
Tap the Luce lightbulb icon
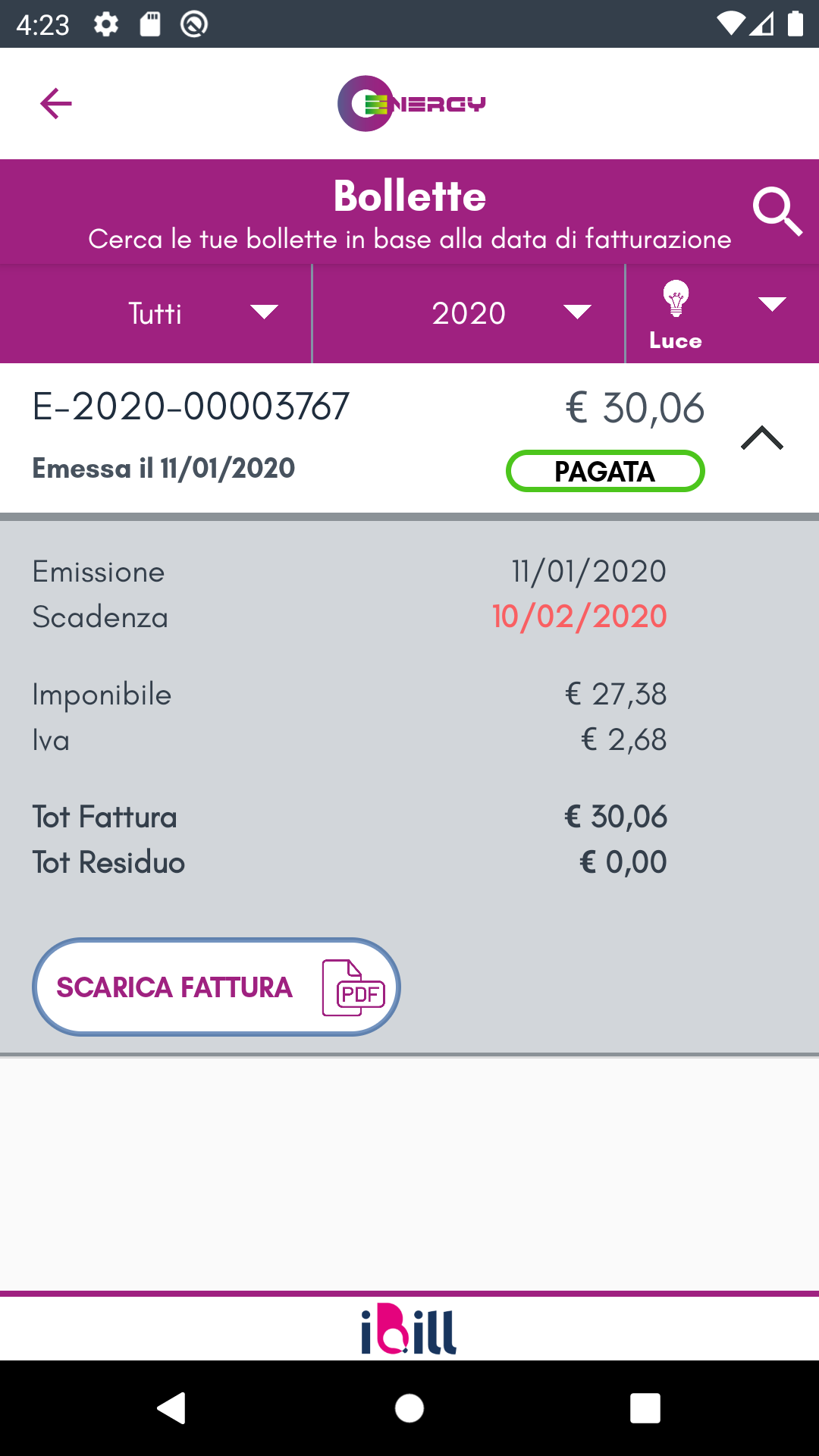tap(675, 299)
